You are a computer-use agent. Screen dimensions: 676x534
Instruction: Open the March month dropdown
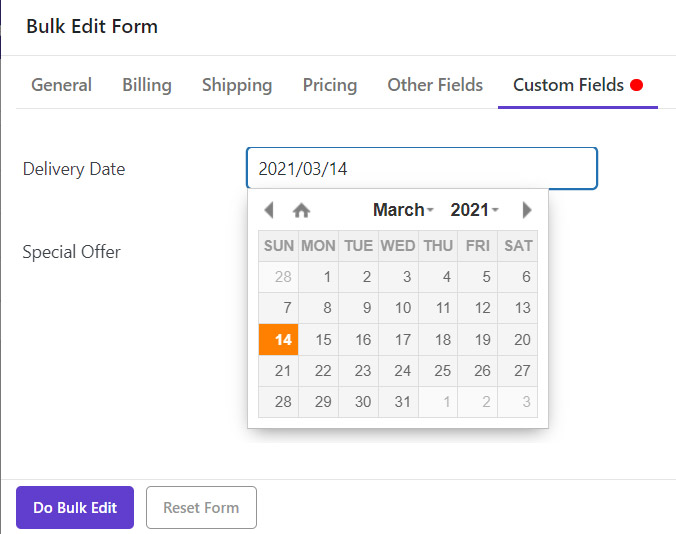click(403, 210)
